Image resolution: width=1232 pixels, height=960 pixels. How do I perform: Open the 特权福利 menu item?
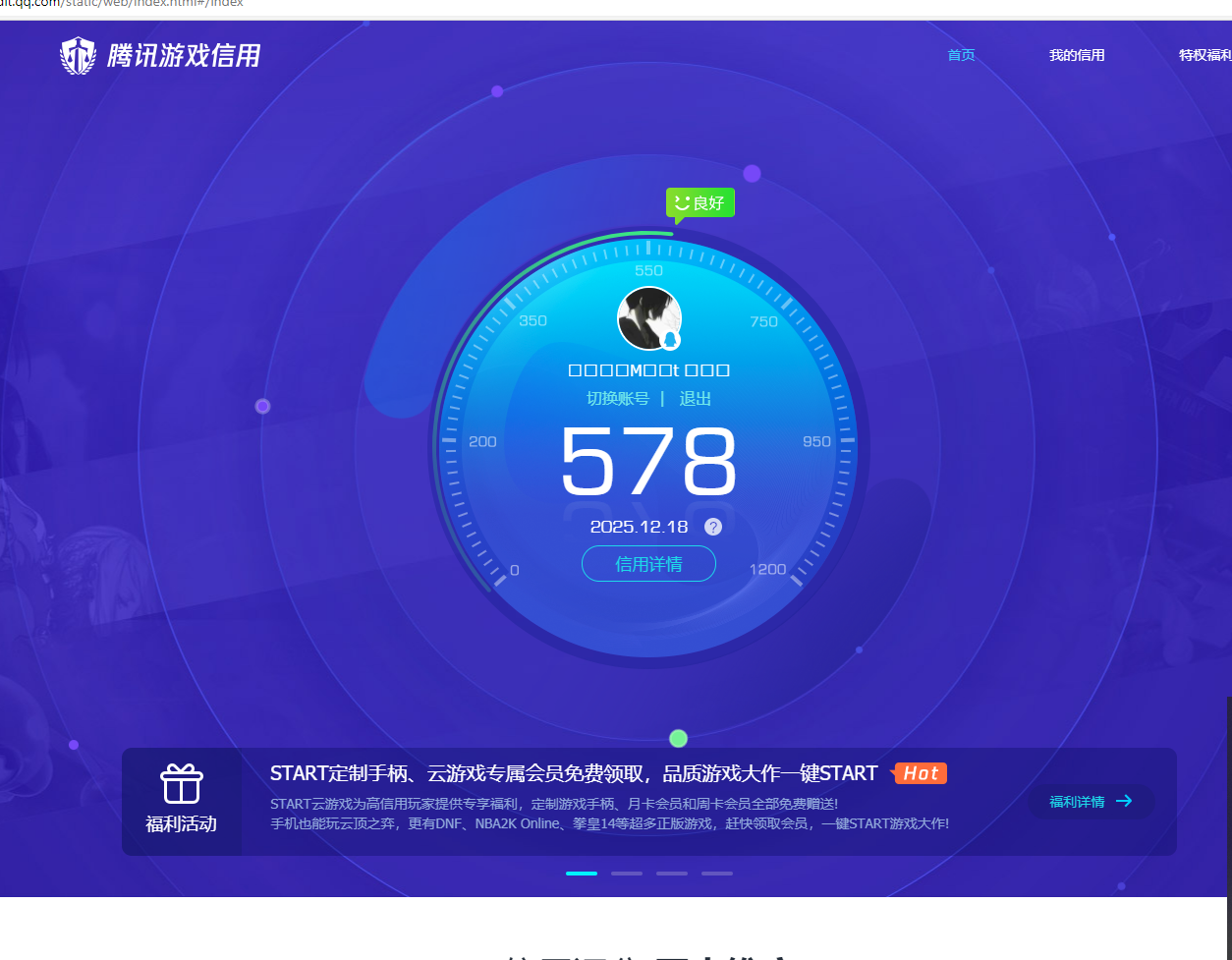coord(1204,55)
